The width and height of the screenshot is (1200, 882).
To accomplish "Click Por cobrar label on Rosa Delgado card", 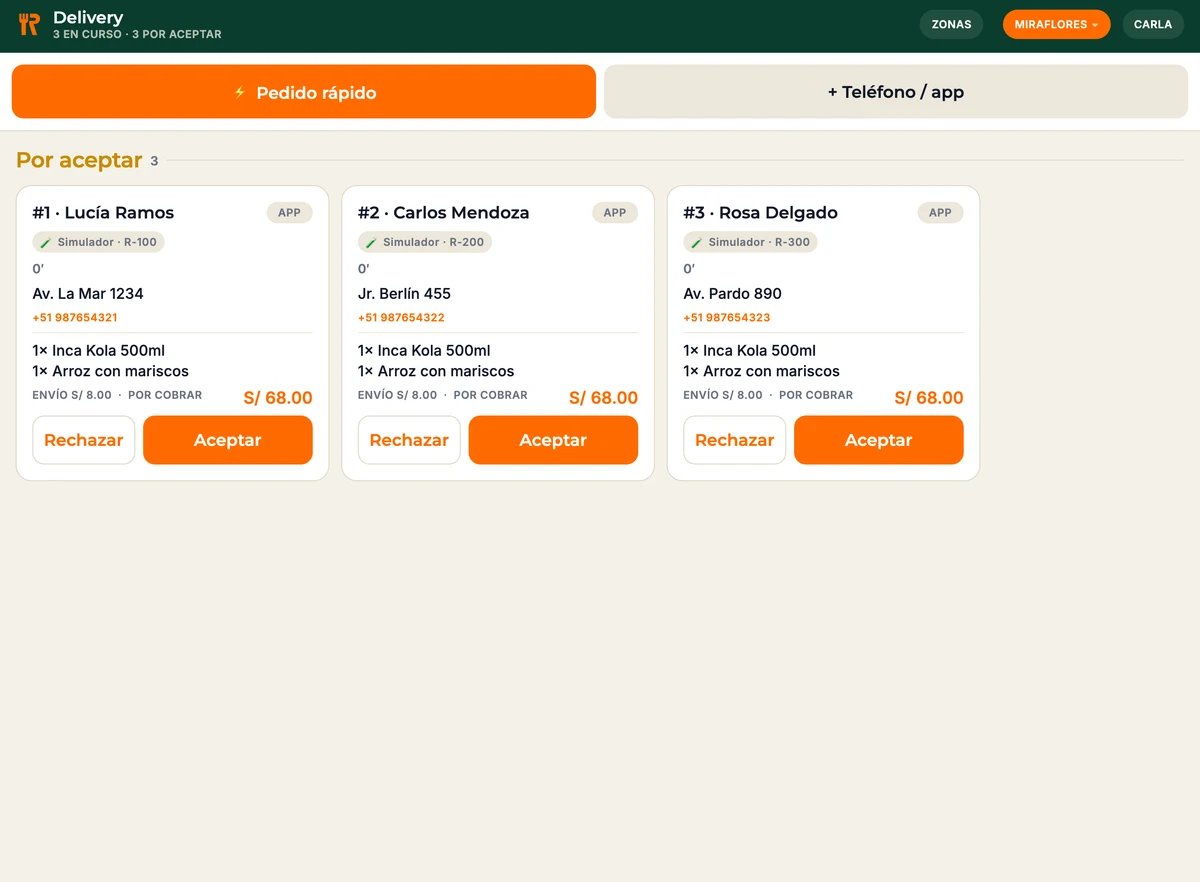I will click(816, 395).
